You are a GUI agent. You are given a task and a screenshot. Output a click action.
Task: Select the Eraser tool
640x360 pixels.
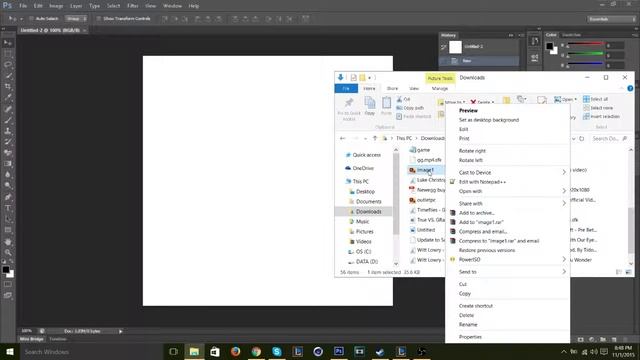pyautogui.click(x=8, y=153)
